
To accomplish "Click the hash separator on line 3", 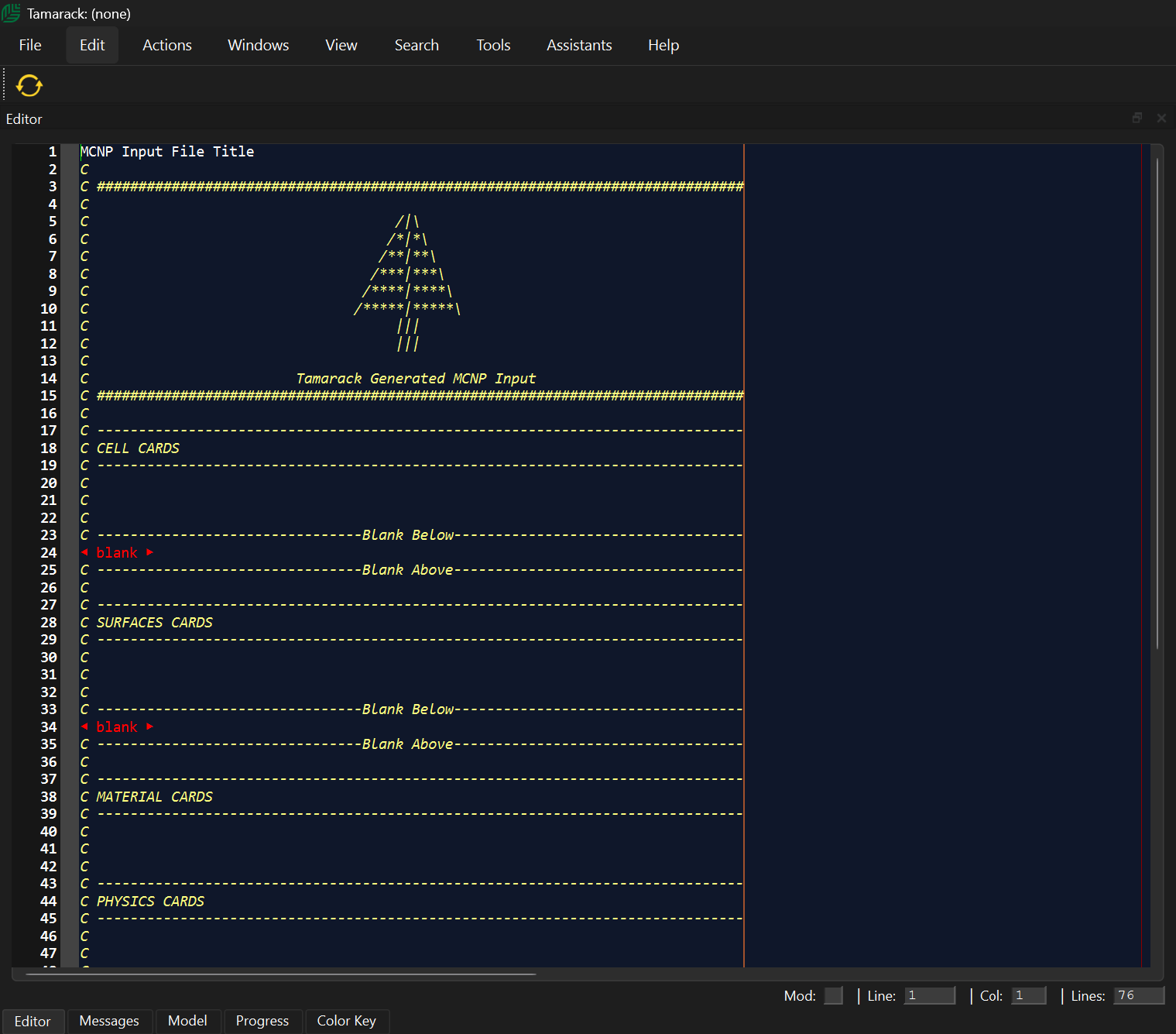I will point(420,187).
